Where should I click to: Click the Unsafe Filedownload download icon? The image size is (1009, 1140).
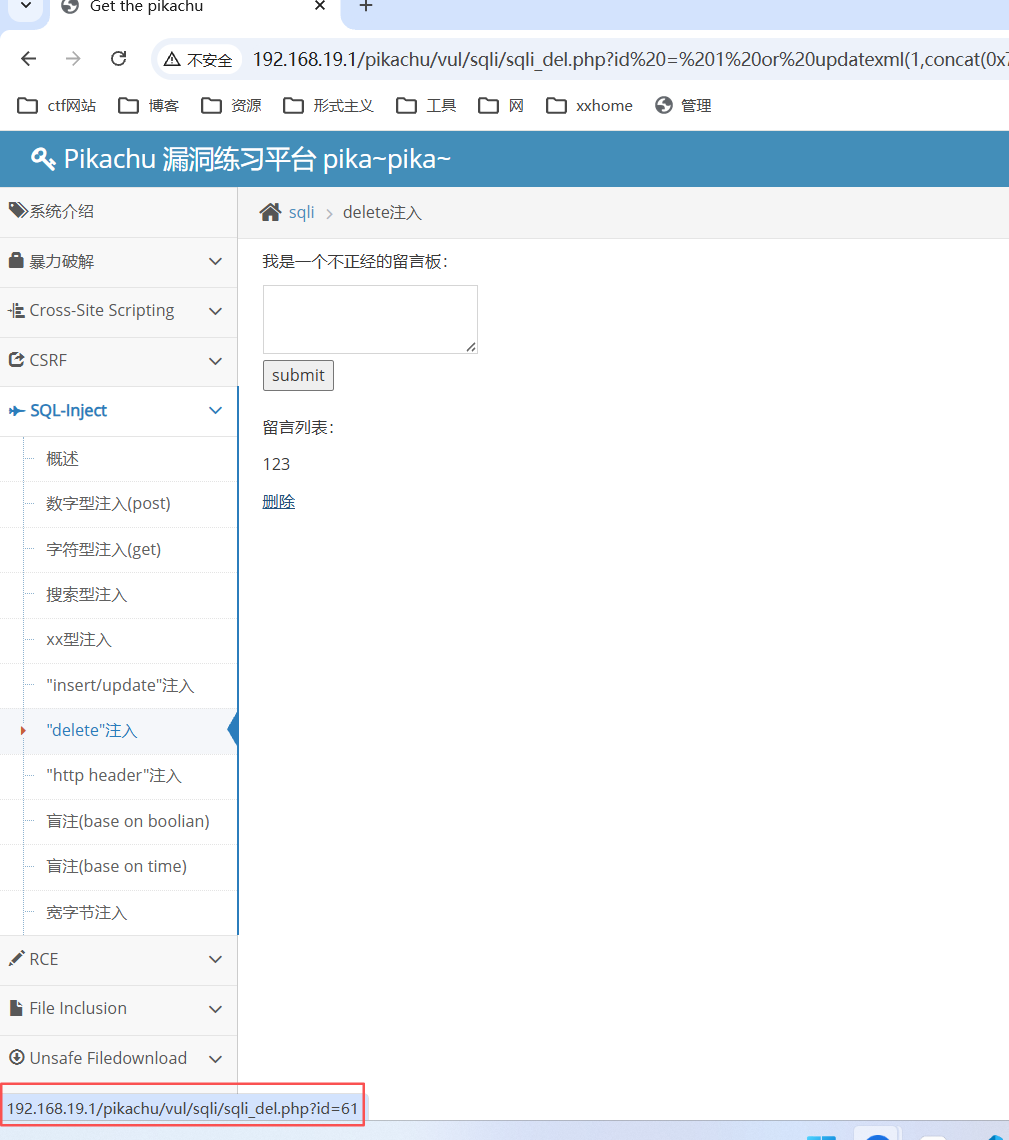[x=16, y=1058]
